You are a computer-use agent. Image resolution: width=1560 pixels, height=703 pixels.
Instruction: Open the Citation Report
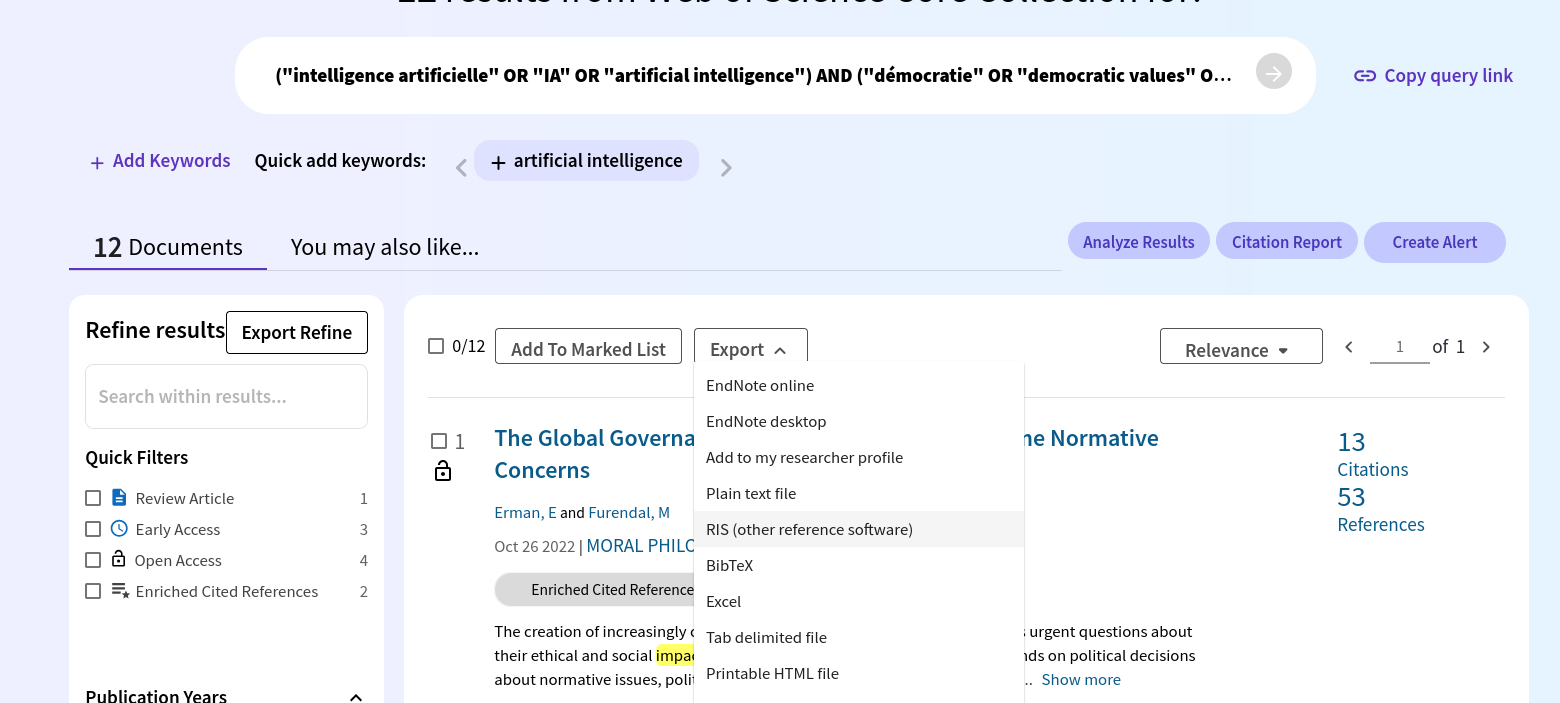1286,242
